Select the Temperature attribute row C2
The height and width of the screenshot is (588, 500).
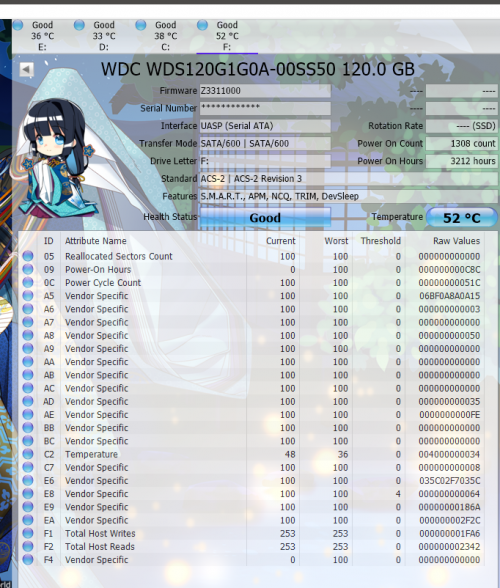(251, 454)
